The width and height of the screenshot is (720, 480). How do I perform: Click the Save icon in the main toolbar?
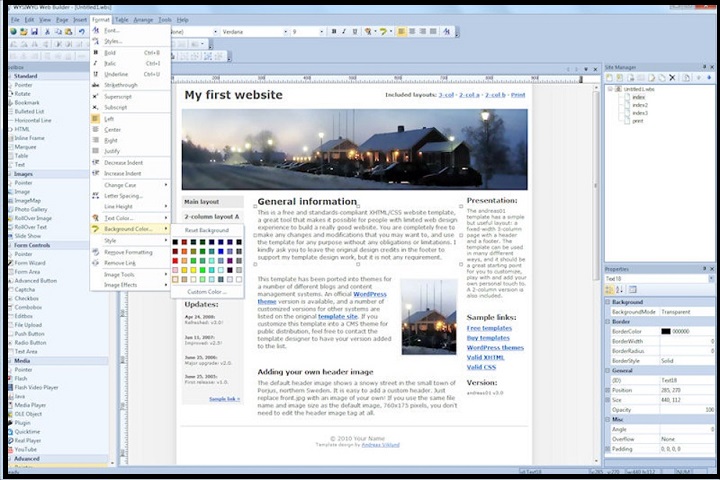pyautogui.click(x=34, y=32)
